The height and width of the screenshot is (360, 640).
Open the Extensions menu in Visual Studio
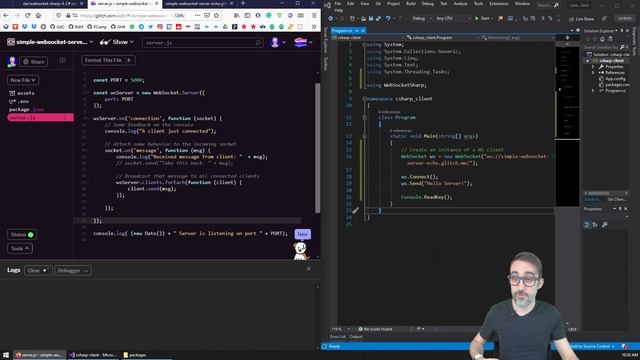(x=498, y=4)
